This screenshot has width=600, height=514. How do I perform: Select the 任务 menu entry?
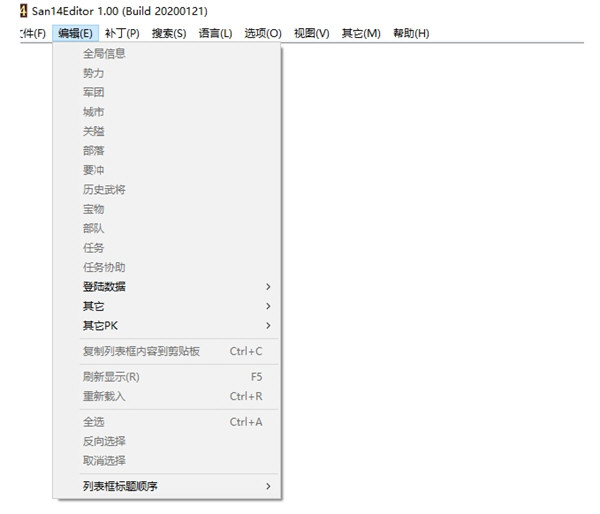tap(167, 248)
